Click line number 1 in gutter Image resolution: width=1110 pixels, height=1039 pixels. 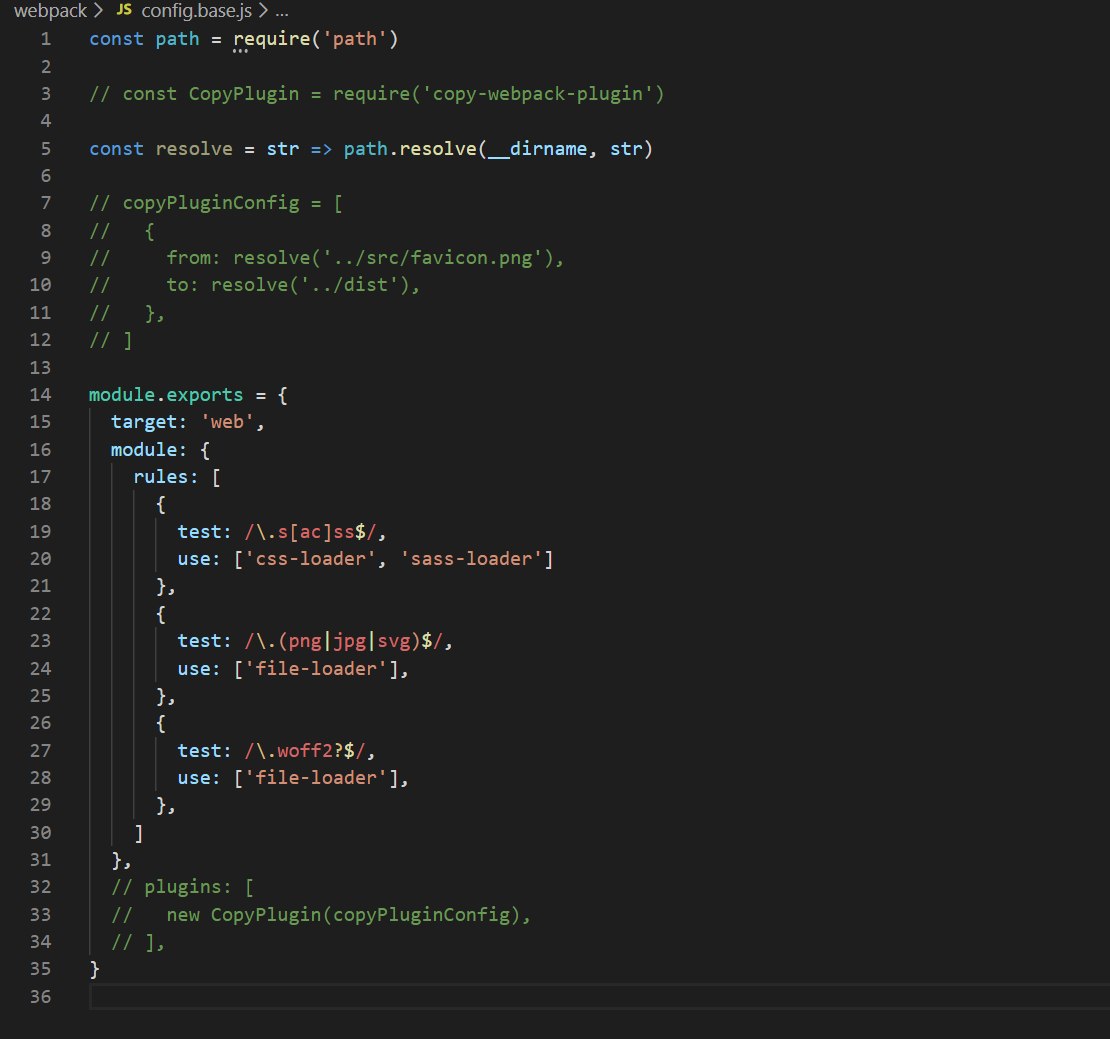pyautogui.click(x=46, y=39)
